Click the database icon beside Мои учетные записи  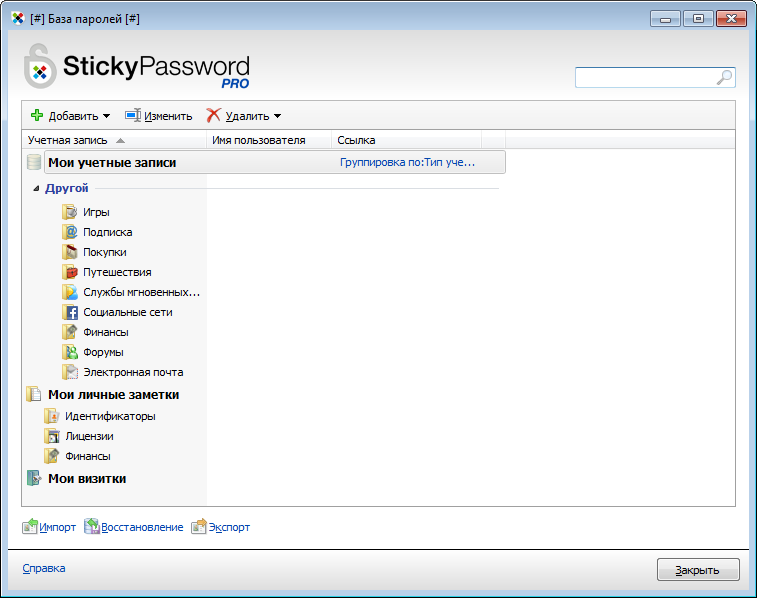point(34,162)
